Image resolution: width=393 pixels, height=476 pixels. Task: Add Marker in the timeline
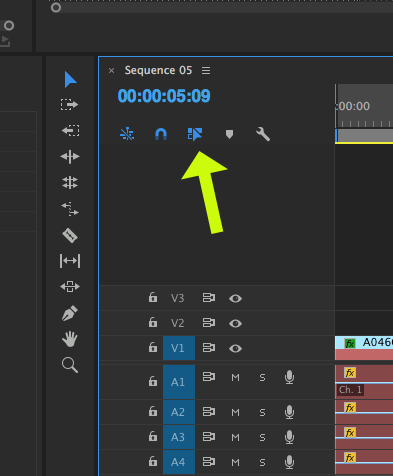point(229,134)
